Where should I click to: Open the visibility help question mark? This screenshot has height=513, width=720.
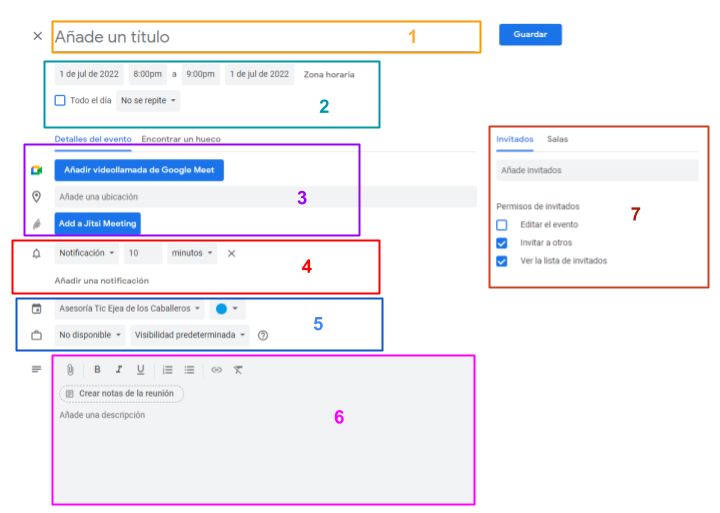point(263,335)
